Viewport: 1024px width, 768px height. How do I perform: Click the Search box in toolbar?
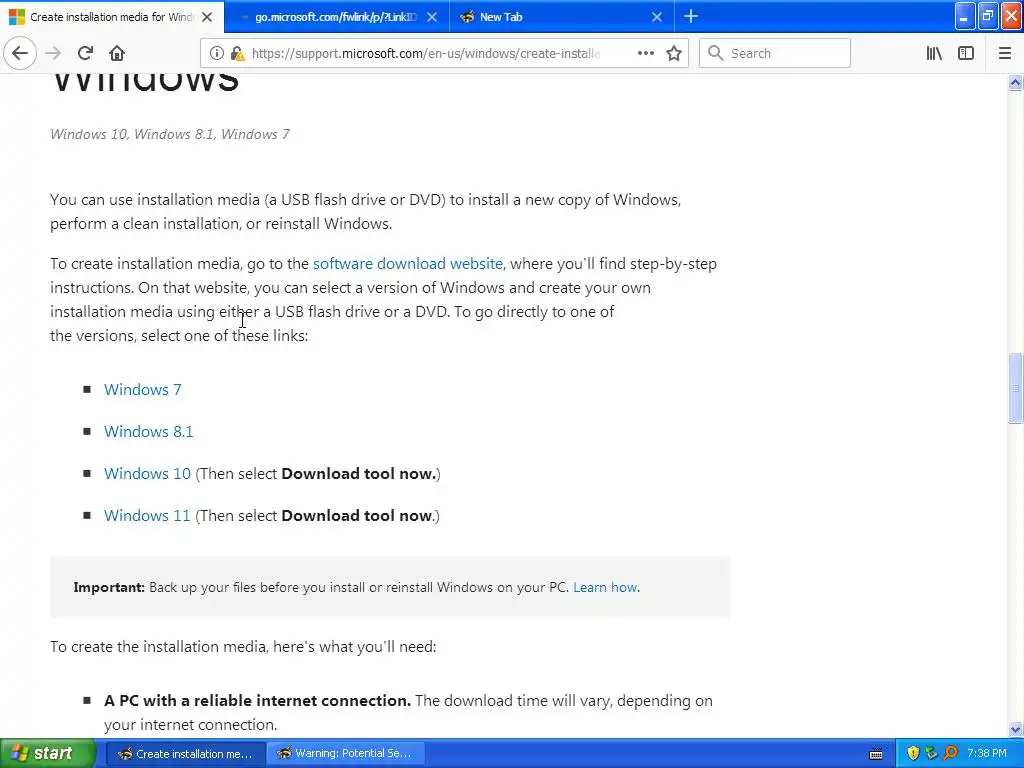(x=775, y=53)
